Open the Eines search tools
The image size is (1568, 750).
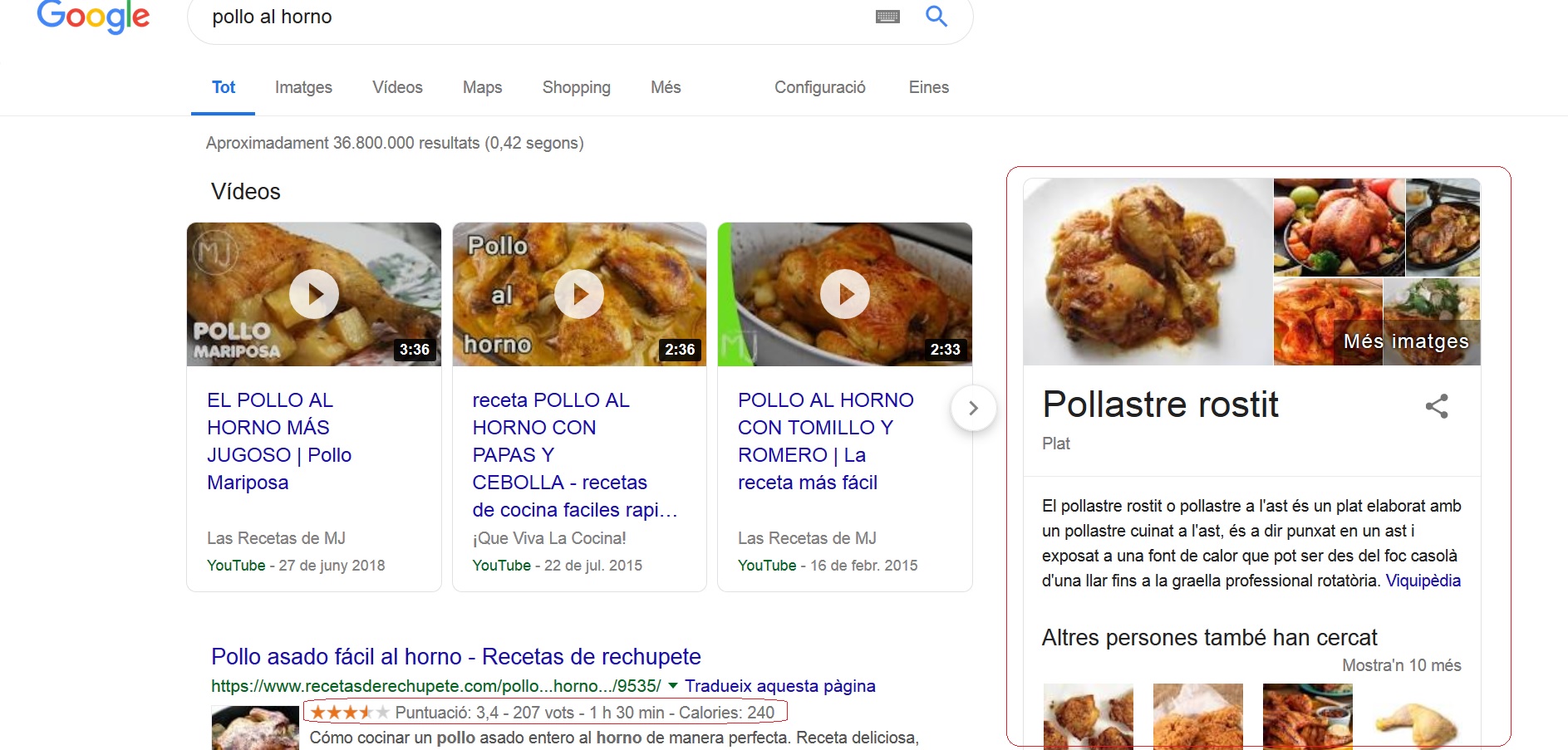coord(928,87)
